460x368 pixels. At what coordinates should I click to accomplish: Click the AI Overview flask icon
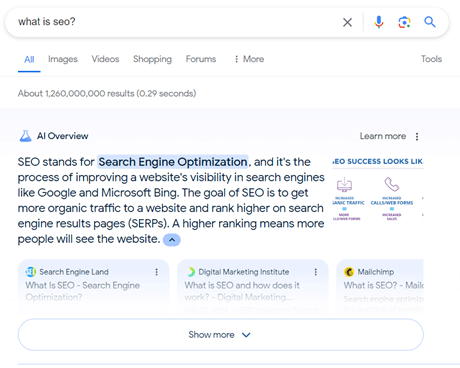tap(25, 136)
